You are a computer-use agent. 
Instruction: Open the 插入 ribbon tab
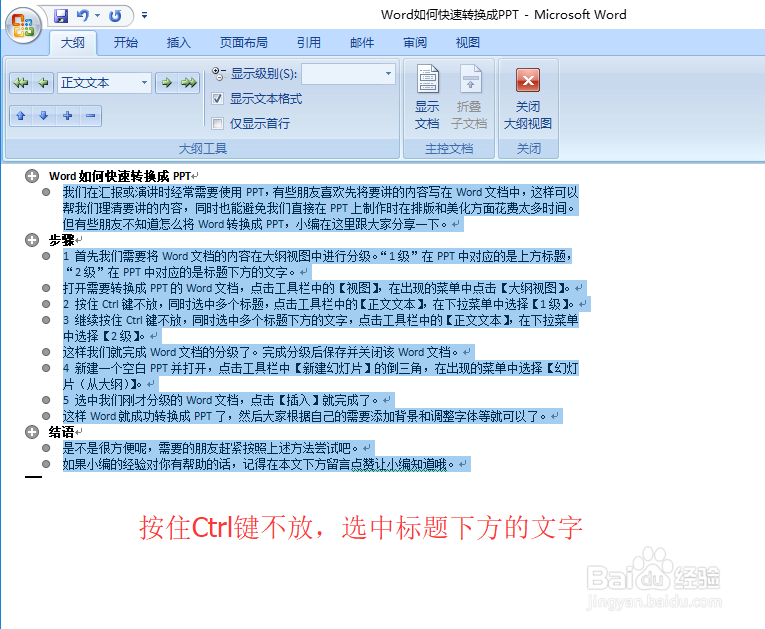point(179,43)
